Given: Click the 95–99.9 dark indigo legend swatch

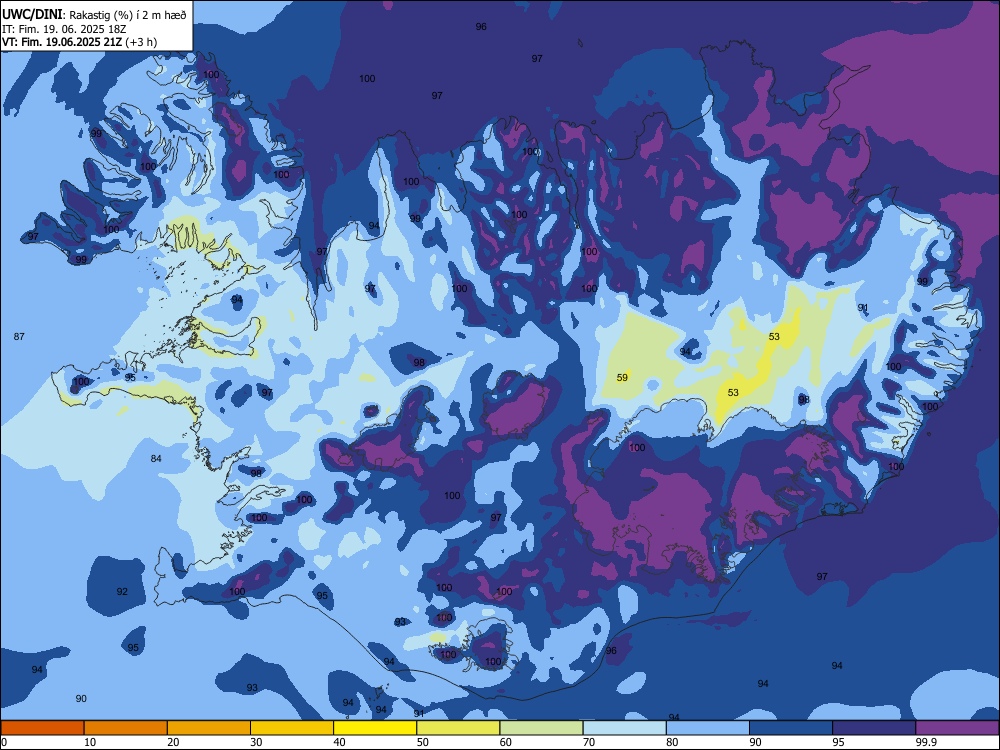Looking at the screenshot, I should 874,728.
